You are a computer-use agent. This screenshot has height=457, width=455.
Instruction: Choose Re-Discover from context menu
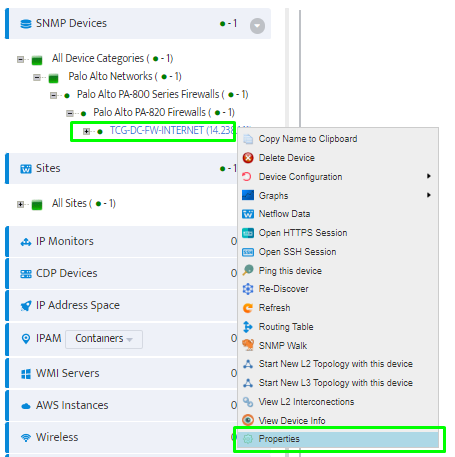coord(338,289)
